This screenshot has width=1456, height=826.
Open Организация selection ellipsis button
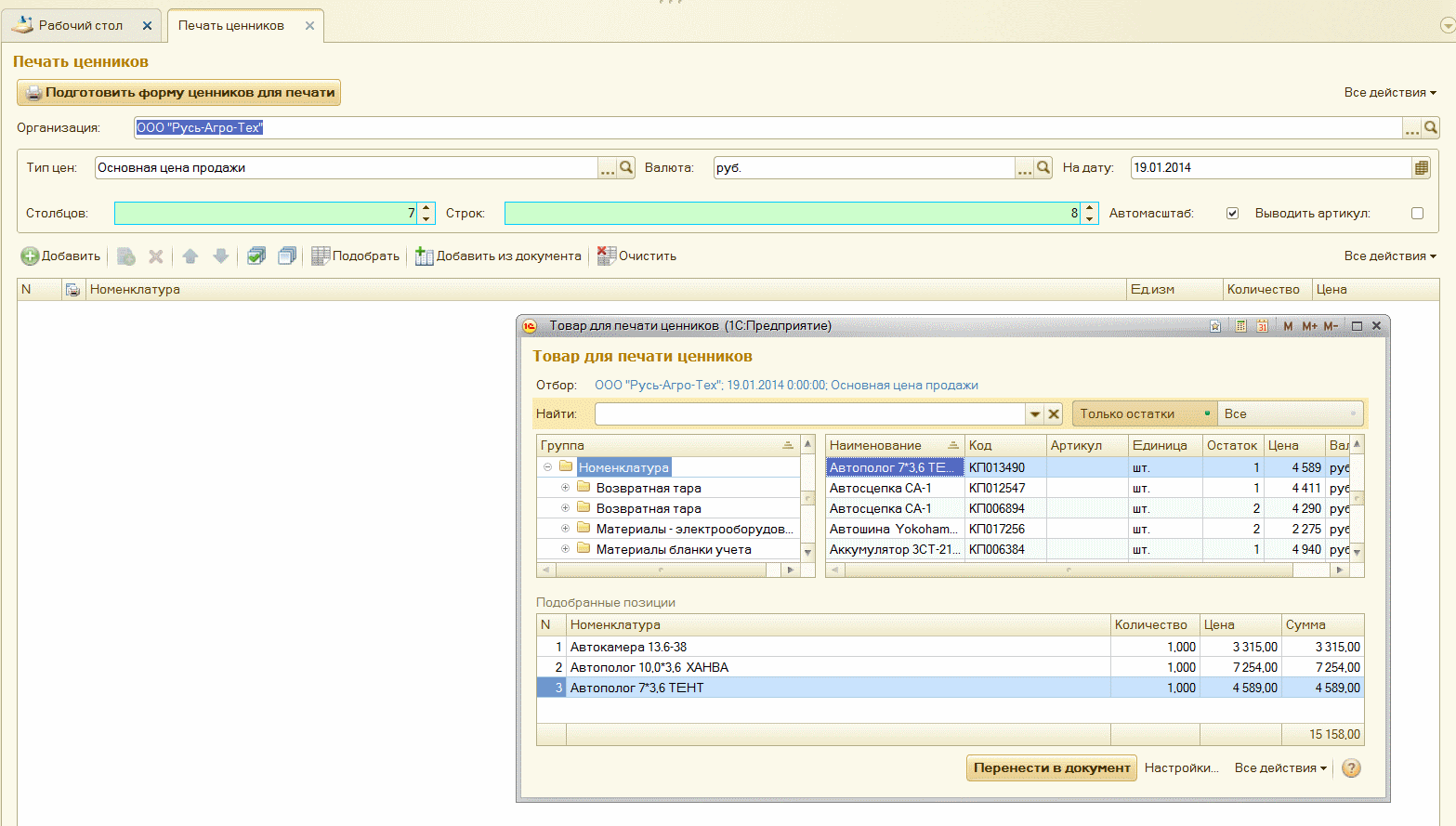pyautogui.click(x=1412, y=128)
